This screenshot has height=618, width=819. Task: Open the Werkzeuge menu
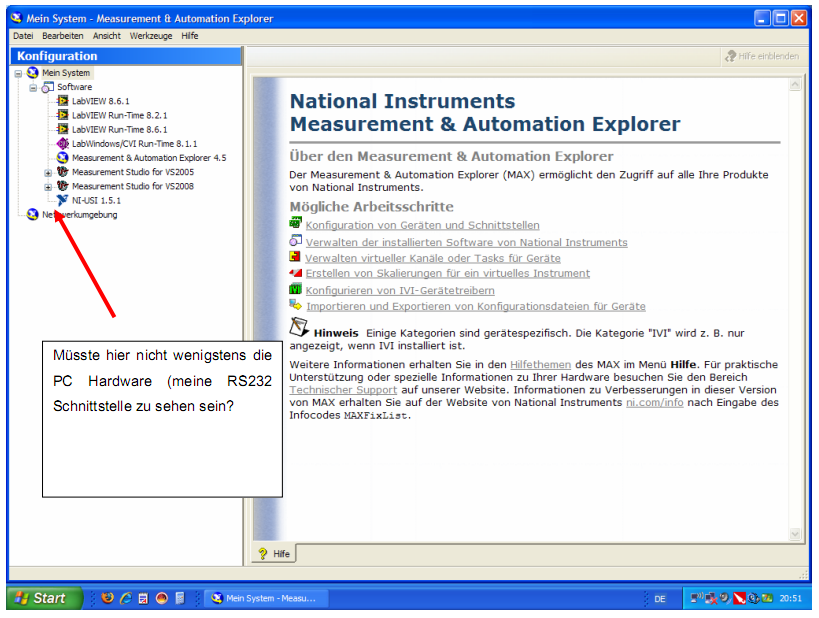(x=151, y=36)
